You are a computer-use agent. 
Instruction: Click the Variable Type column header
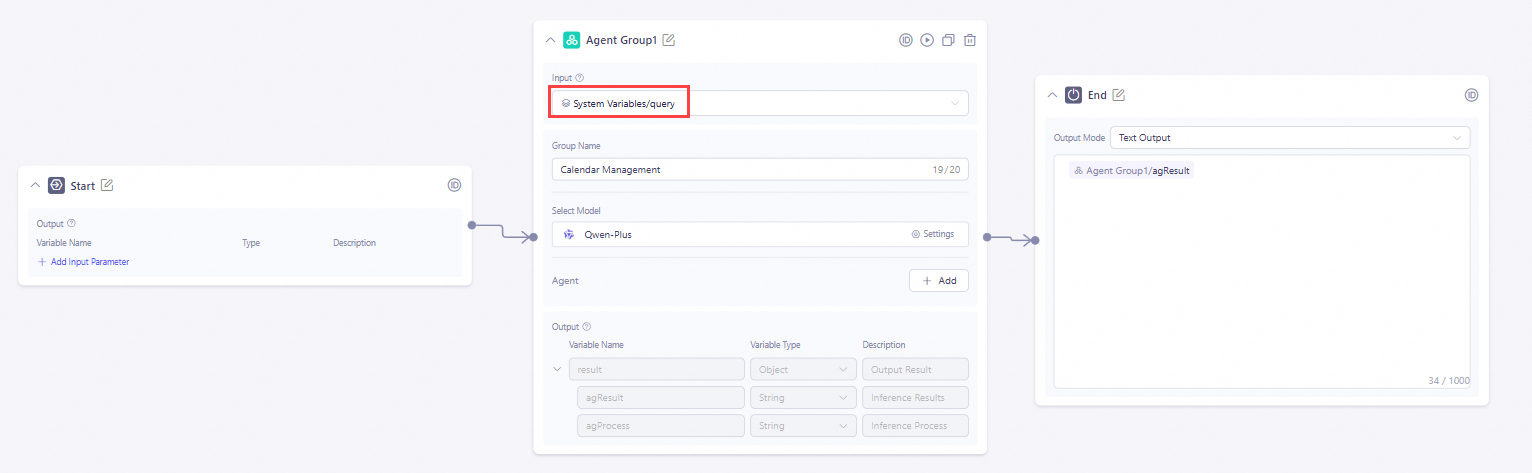click(x=775, y=345)
